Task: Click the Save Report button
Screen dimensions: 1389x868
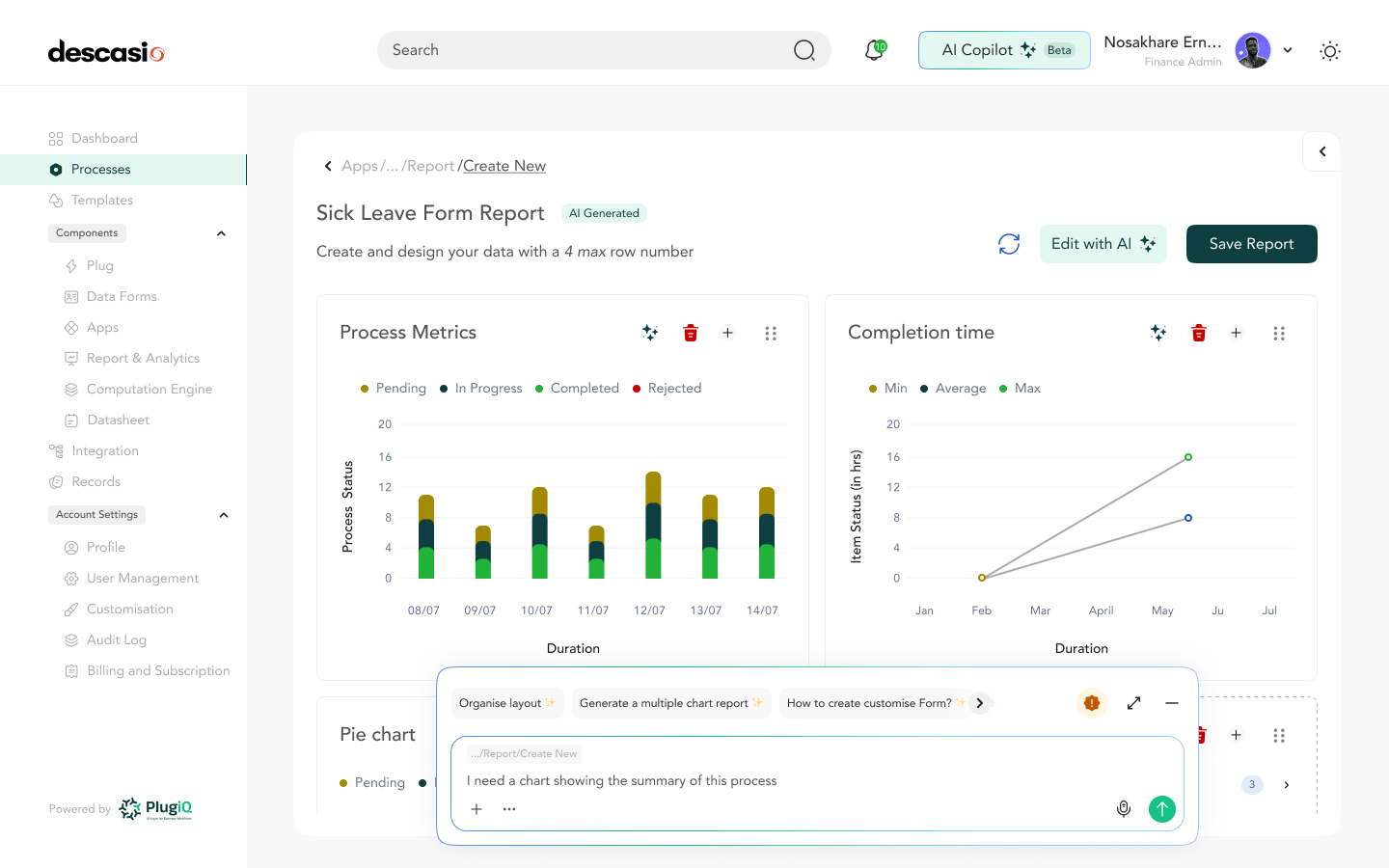Action: point(1251,244)
